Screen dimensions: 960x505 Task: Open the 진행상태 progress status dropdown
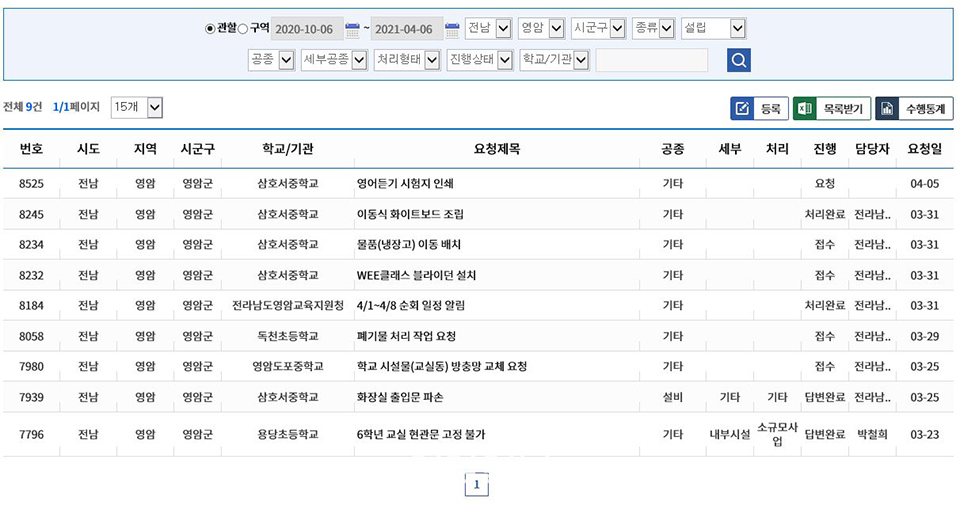click(x=479, y=60)
